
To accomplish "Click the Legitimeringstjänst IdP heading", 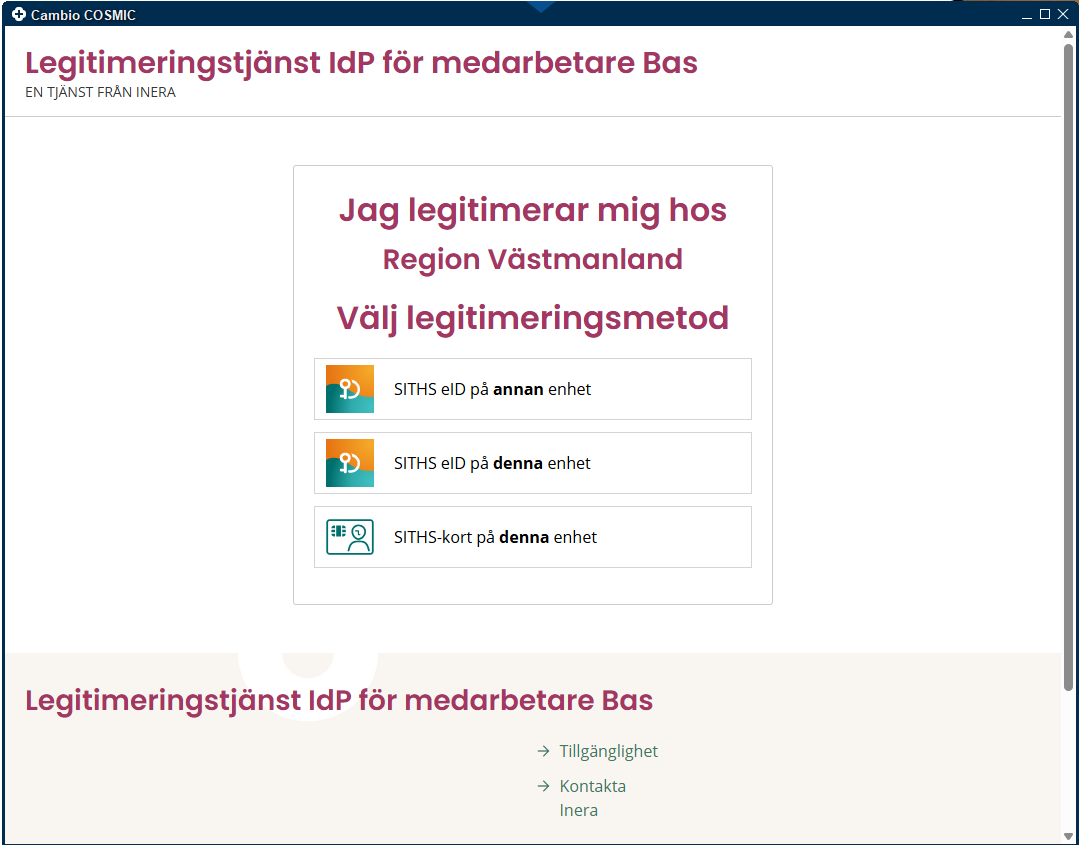I will tap(361, 62).
